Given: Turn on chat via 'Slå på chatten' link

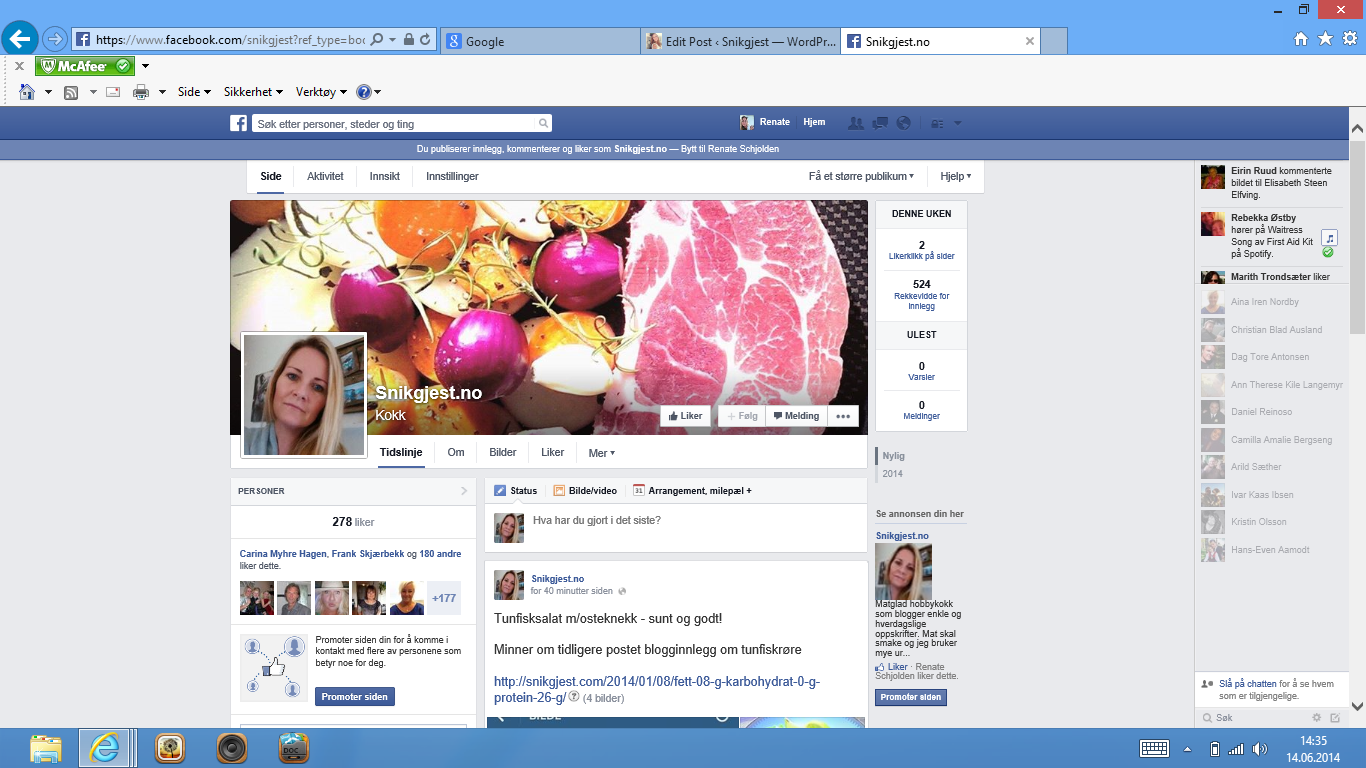Looking at the screenshot, I should coord(1247,684).
